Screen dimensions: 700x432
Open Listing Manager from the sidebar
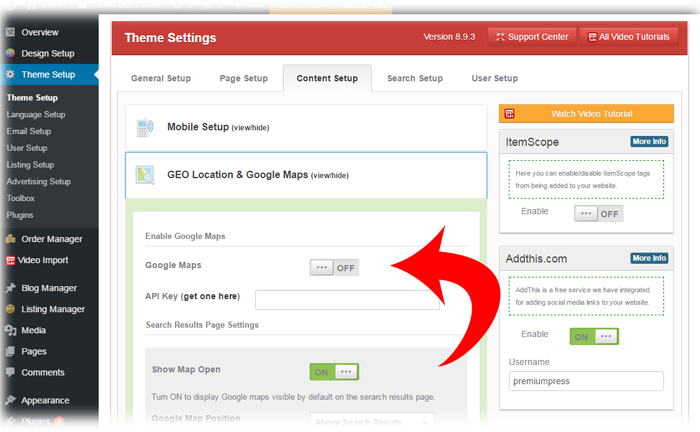click(x=53, y=309)
